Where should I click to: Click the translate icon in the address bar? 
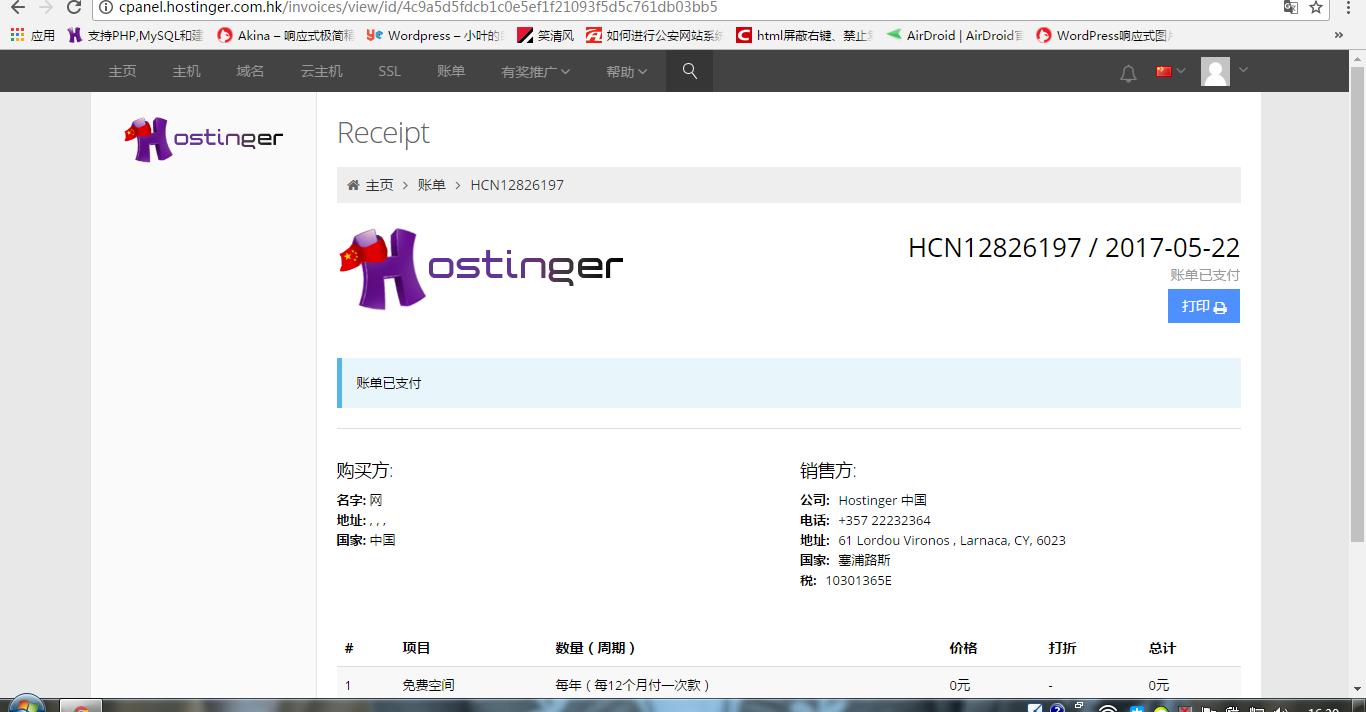click(1290, 8)
